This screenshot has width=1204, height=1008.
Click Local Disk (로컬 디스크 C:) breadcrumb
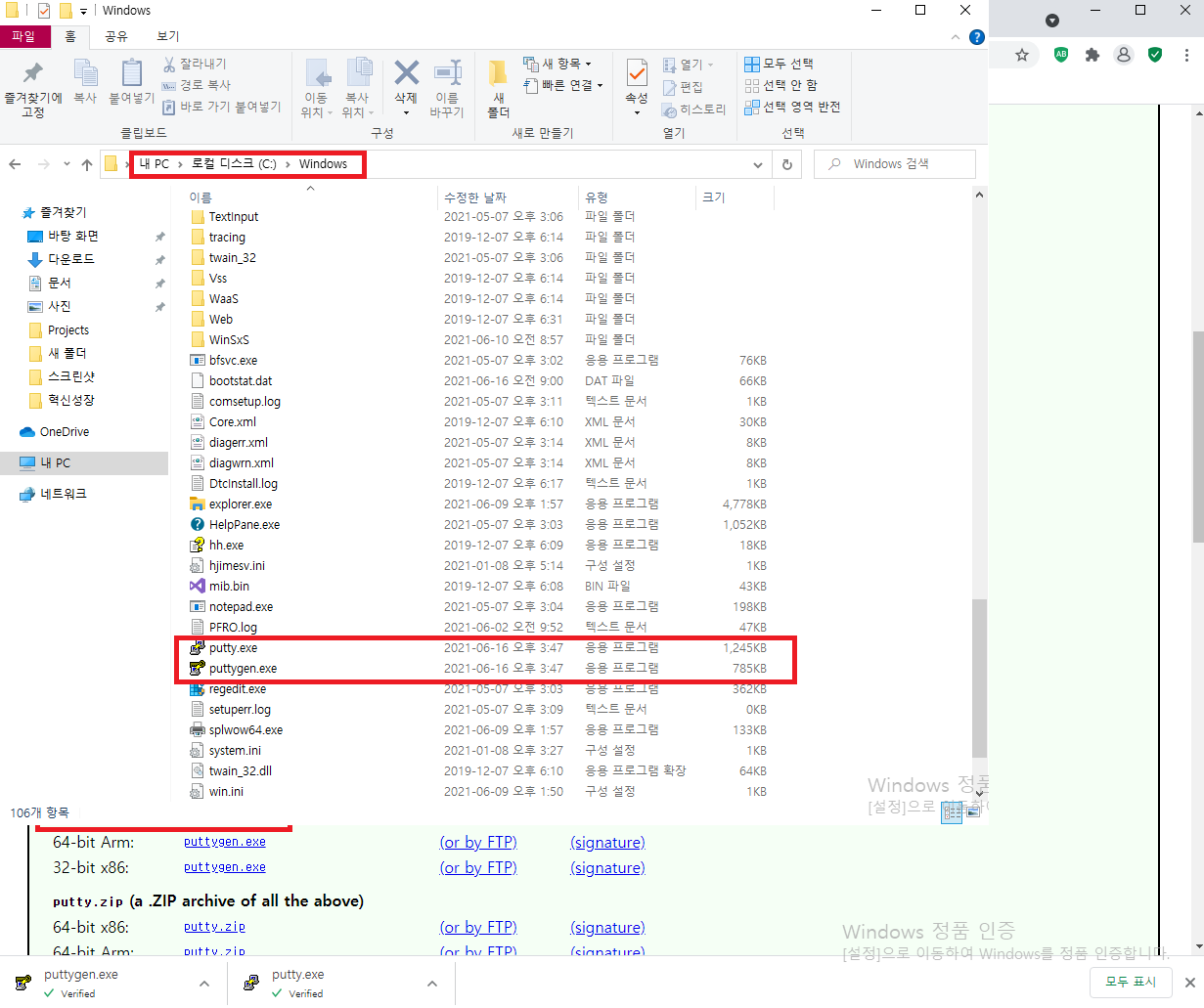click(234, 164)
